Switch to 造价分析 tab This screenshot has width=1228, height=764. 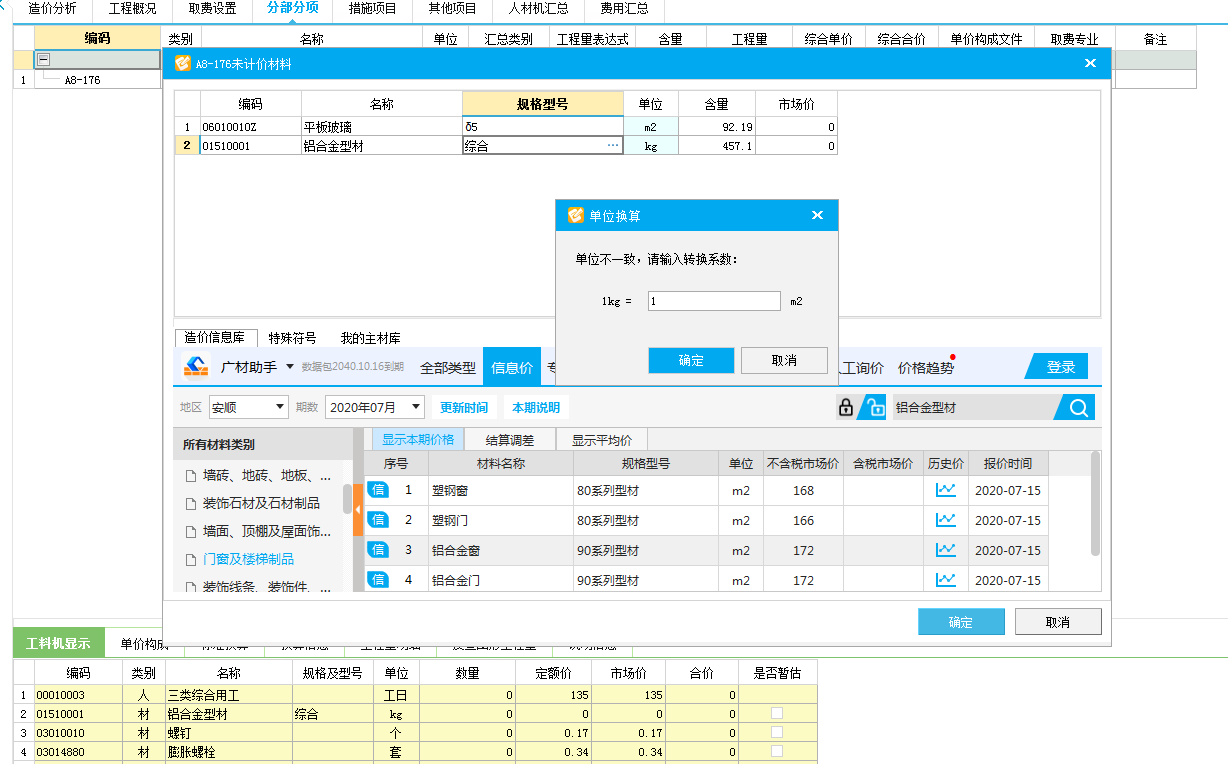[x=52, y=9]
